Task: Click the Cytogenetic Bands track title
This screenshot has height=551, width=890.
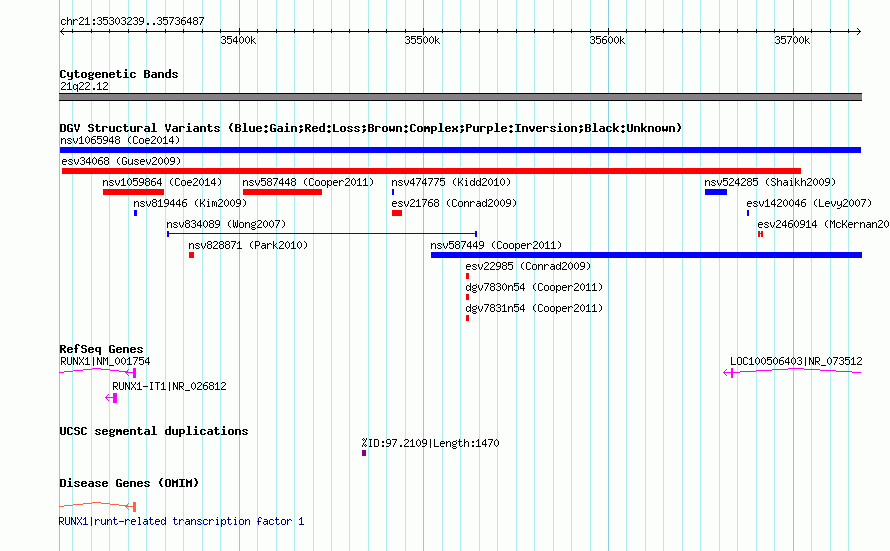Action: coord(119,74)
